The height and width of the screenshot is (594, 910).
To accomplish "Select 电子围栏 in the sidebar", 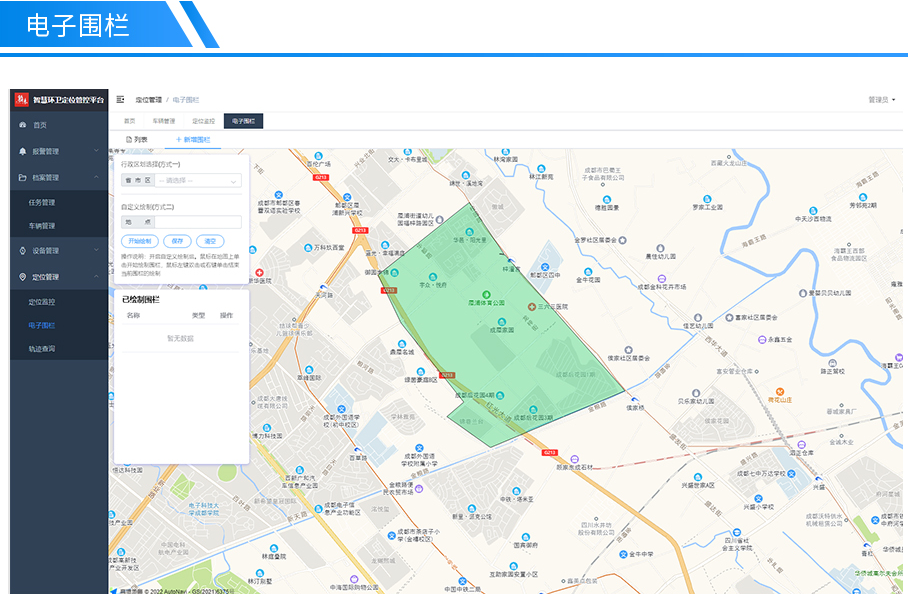I will click(42, 325).
